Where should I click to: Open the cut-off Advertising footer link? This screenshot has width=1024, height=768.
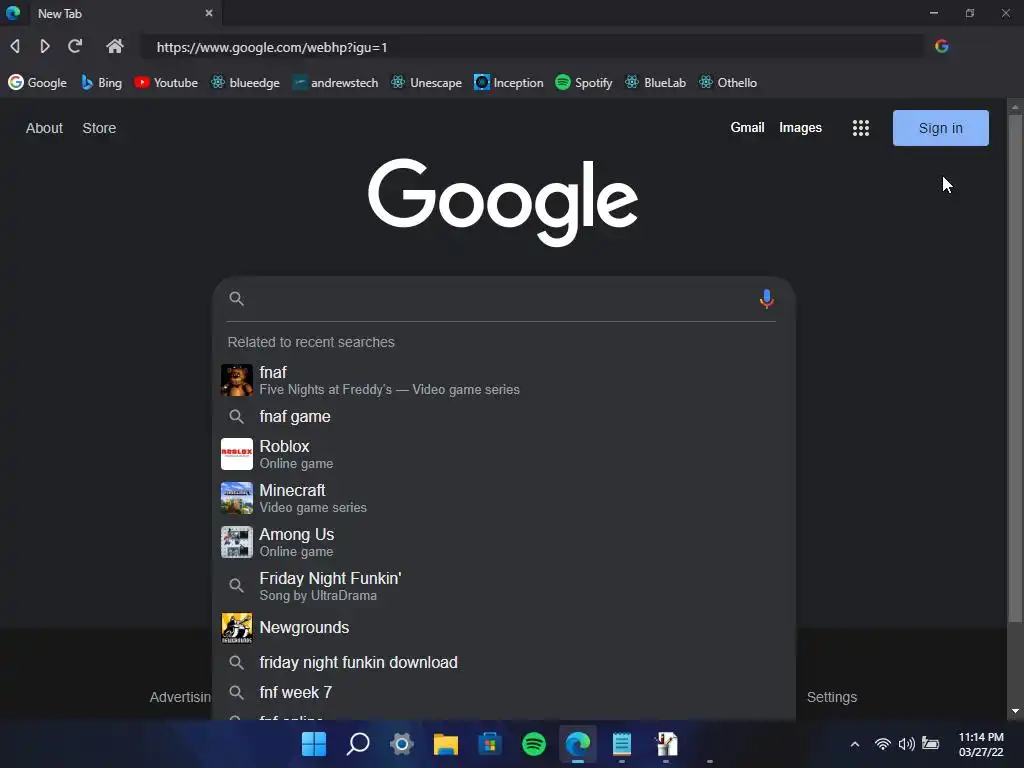[x=180, y=697]
